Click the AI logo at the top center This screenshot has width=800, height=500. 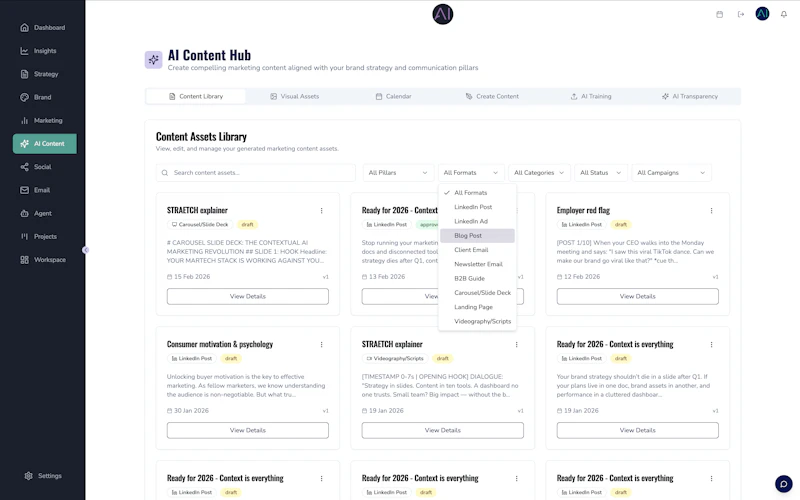pos(442,14)
